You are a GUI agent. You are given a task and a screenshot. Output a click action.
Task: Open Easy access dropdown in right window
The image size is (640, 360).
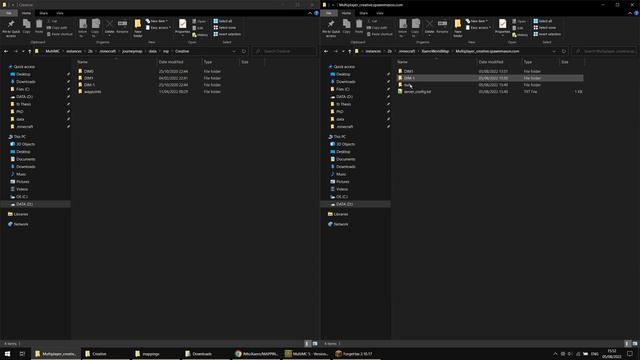click(478, 28)
